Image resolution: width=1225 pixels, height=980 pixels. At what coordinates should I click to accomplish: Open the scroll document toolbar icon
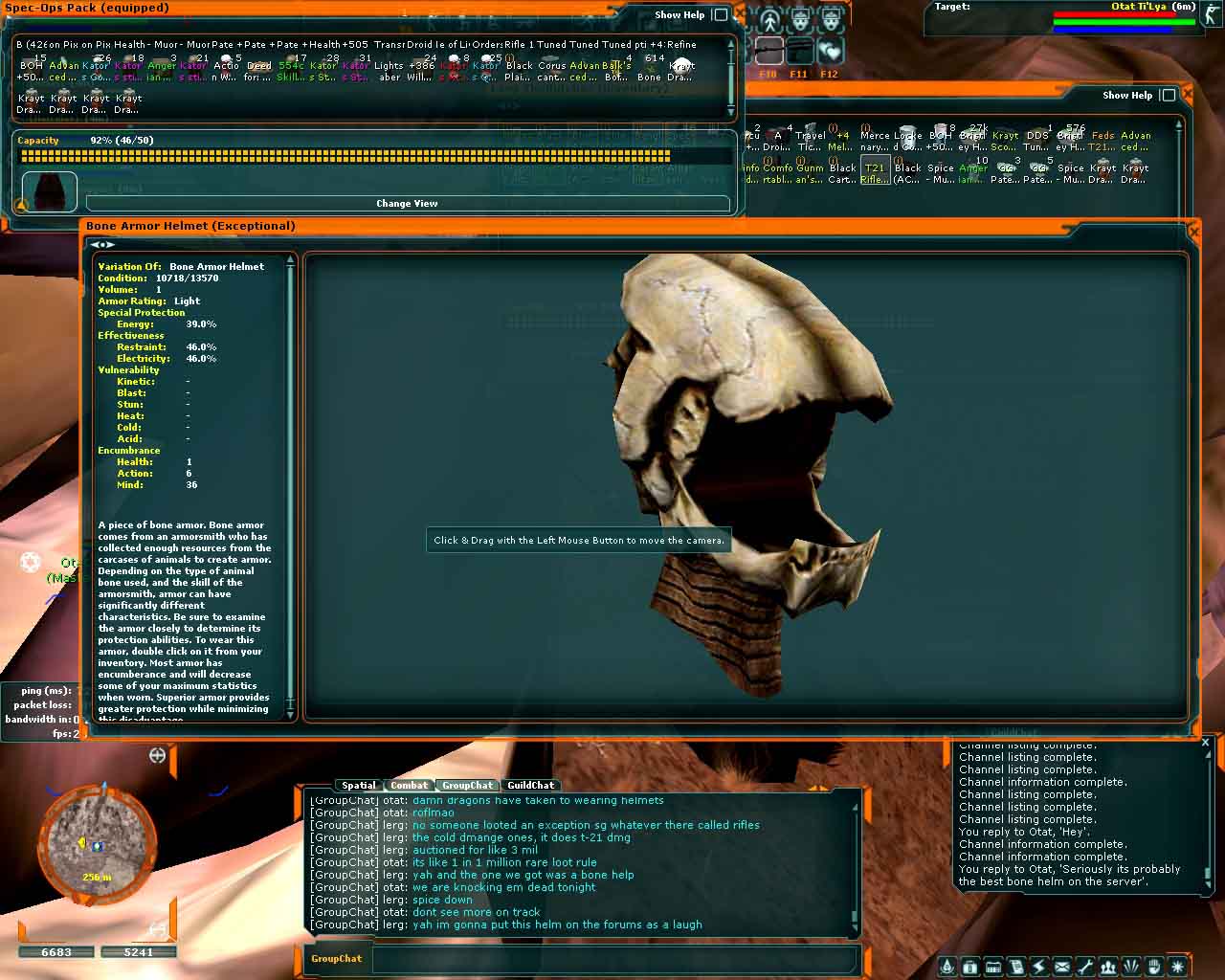[x=1015, y=967]
